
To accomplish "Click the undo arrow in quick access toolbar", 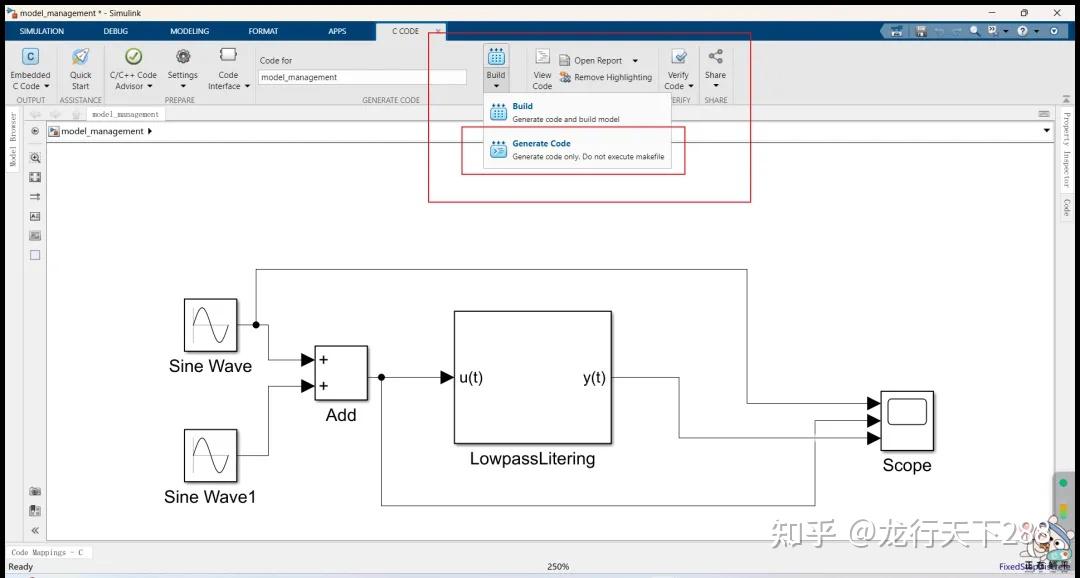I will pos(939,31).
